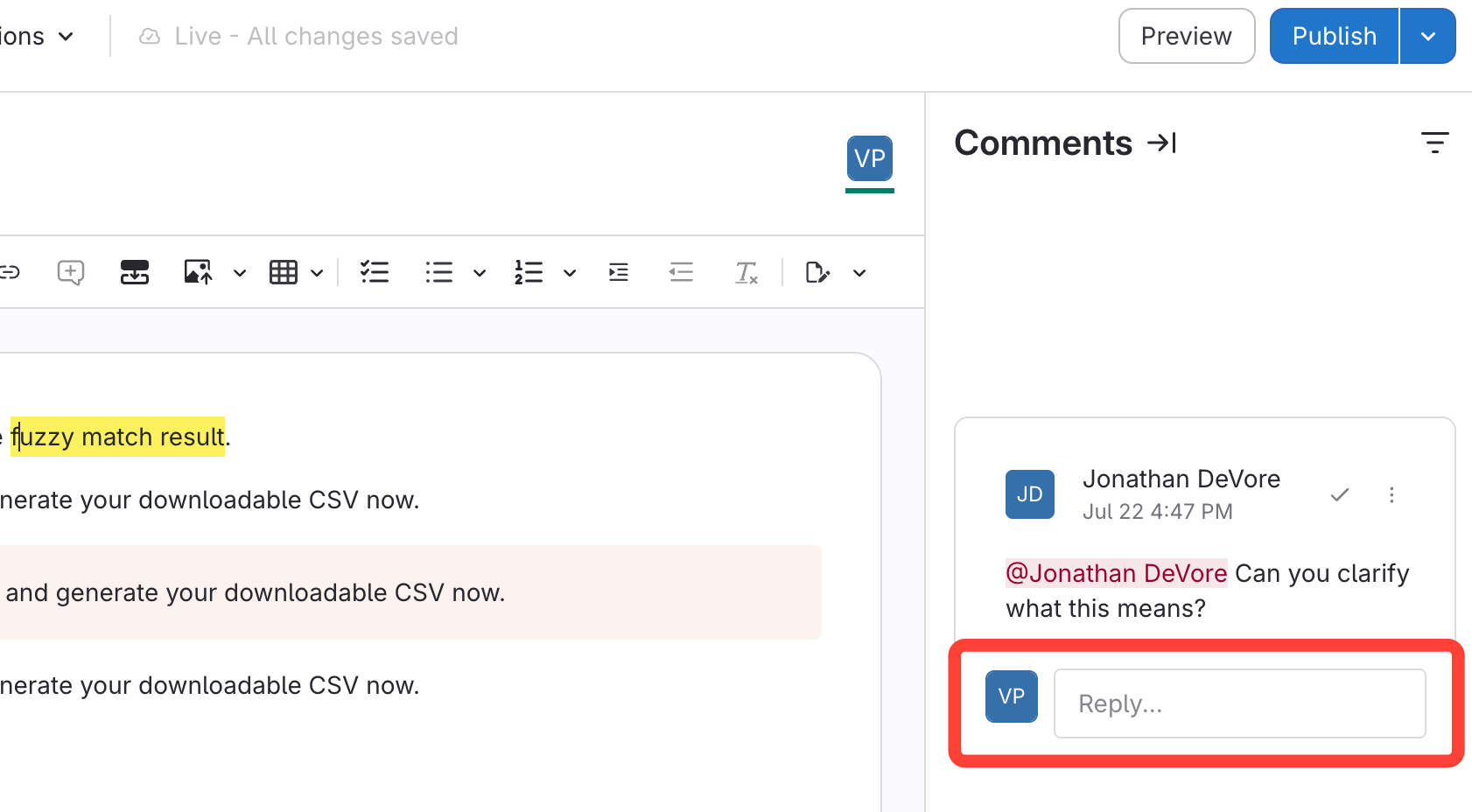
Task: Collapse the Comments panel
Action: click(1162, 143)
